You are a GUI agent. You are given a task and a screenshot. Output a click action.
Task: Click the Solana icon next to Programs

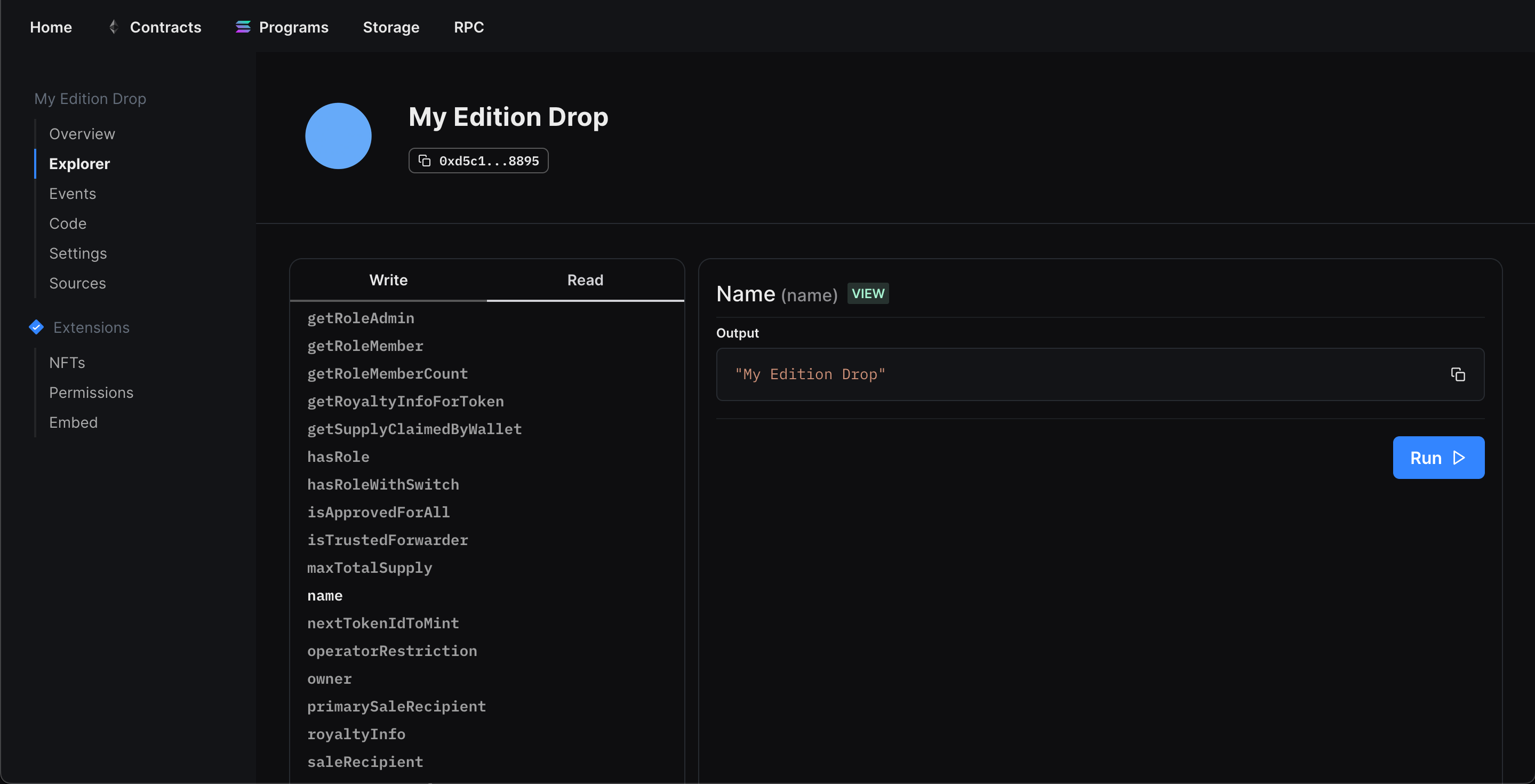(242, 27)
